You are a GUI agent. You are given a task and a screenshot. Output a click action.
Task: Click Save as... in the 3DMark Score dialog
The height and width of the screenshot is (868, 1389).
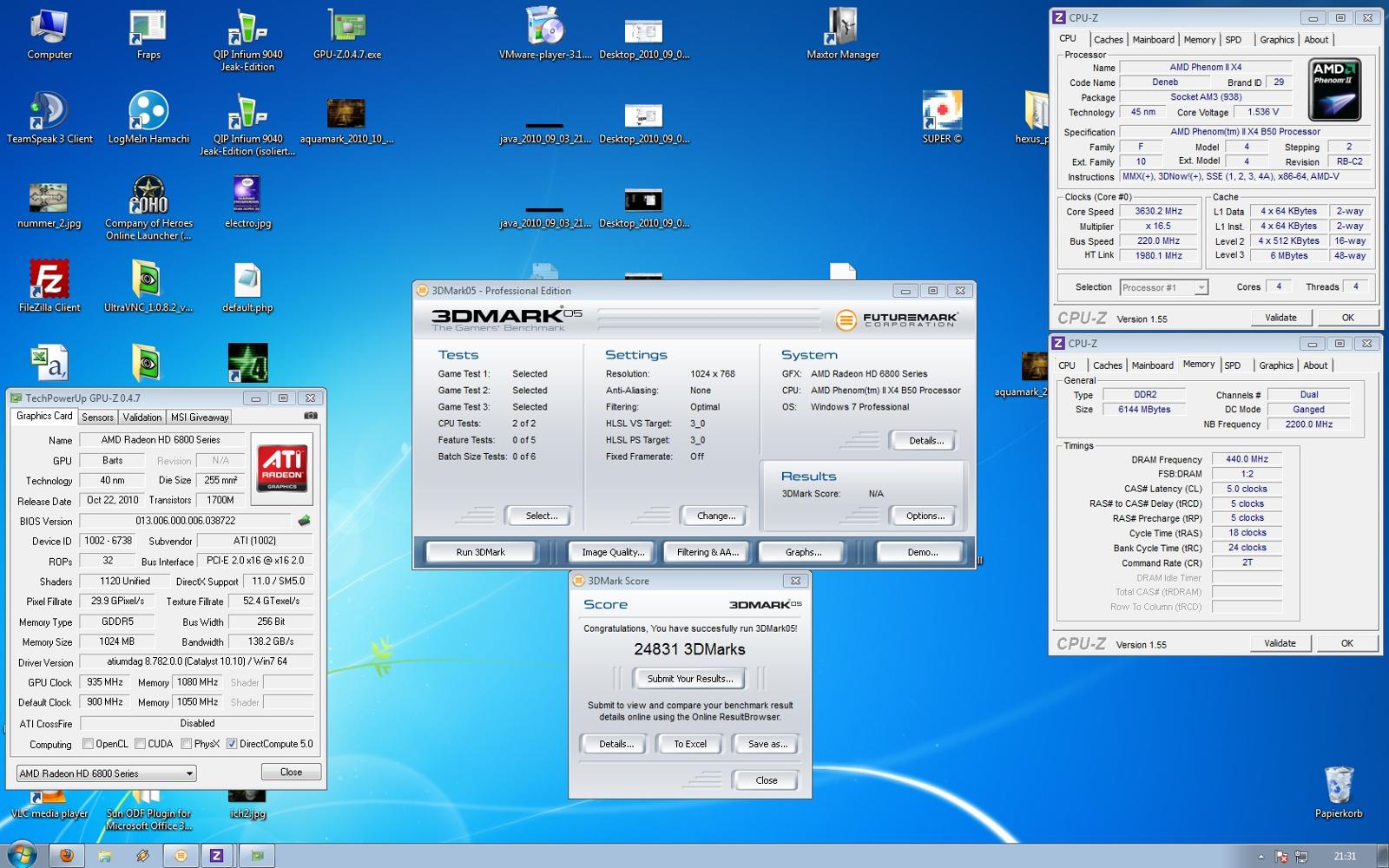(x=767, y=744)
